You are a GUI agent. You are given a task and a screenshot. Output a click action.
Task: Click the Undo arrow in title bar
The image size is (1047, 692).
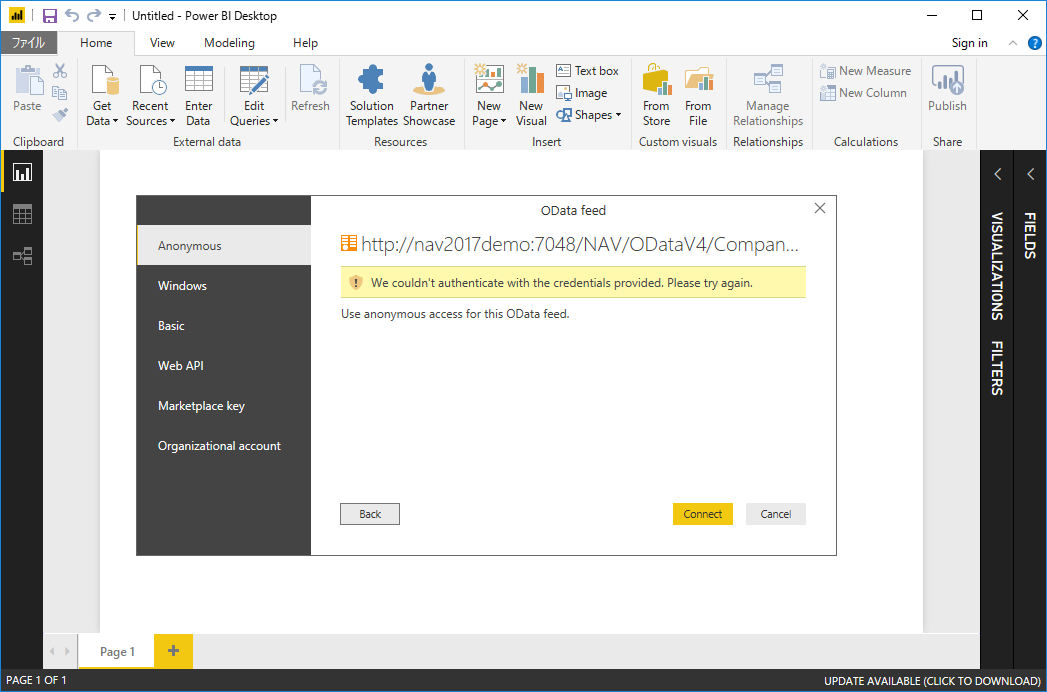coord(71,15)
